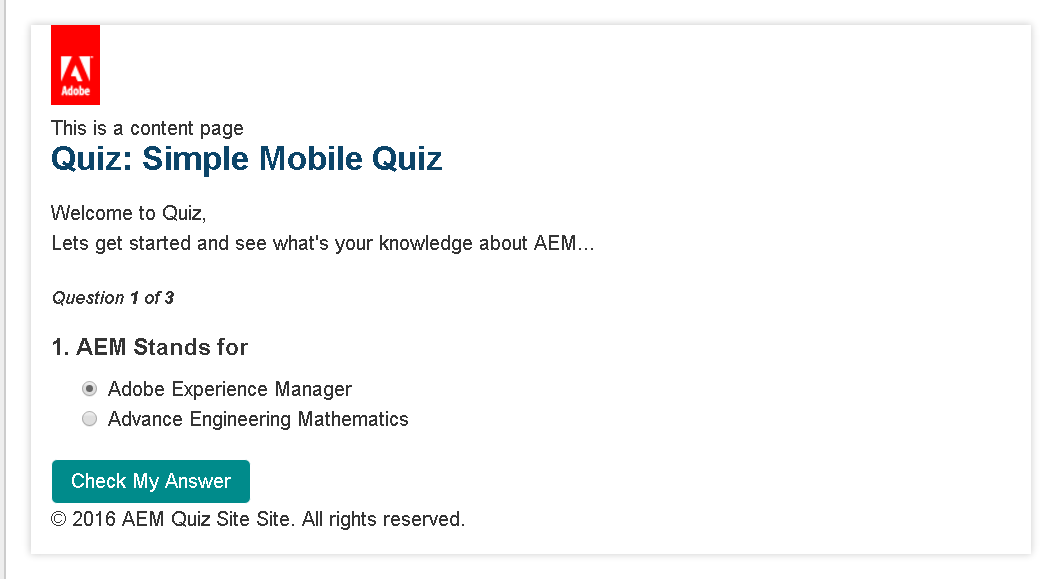Viewport: 1056px width, 579px height.
Task: Select the Adobe Experience Manager radio button
Action: (90, 389)
